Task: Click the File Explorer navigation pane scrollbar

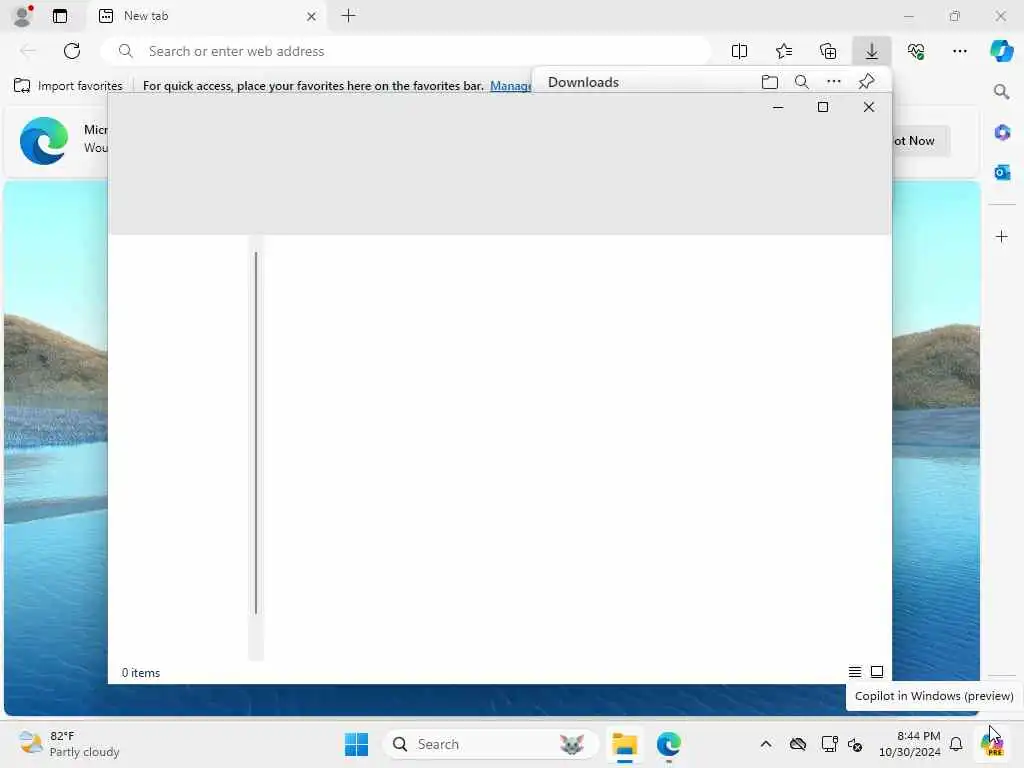Action: [256, 432]
